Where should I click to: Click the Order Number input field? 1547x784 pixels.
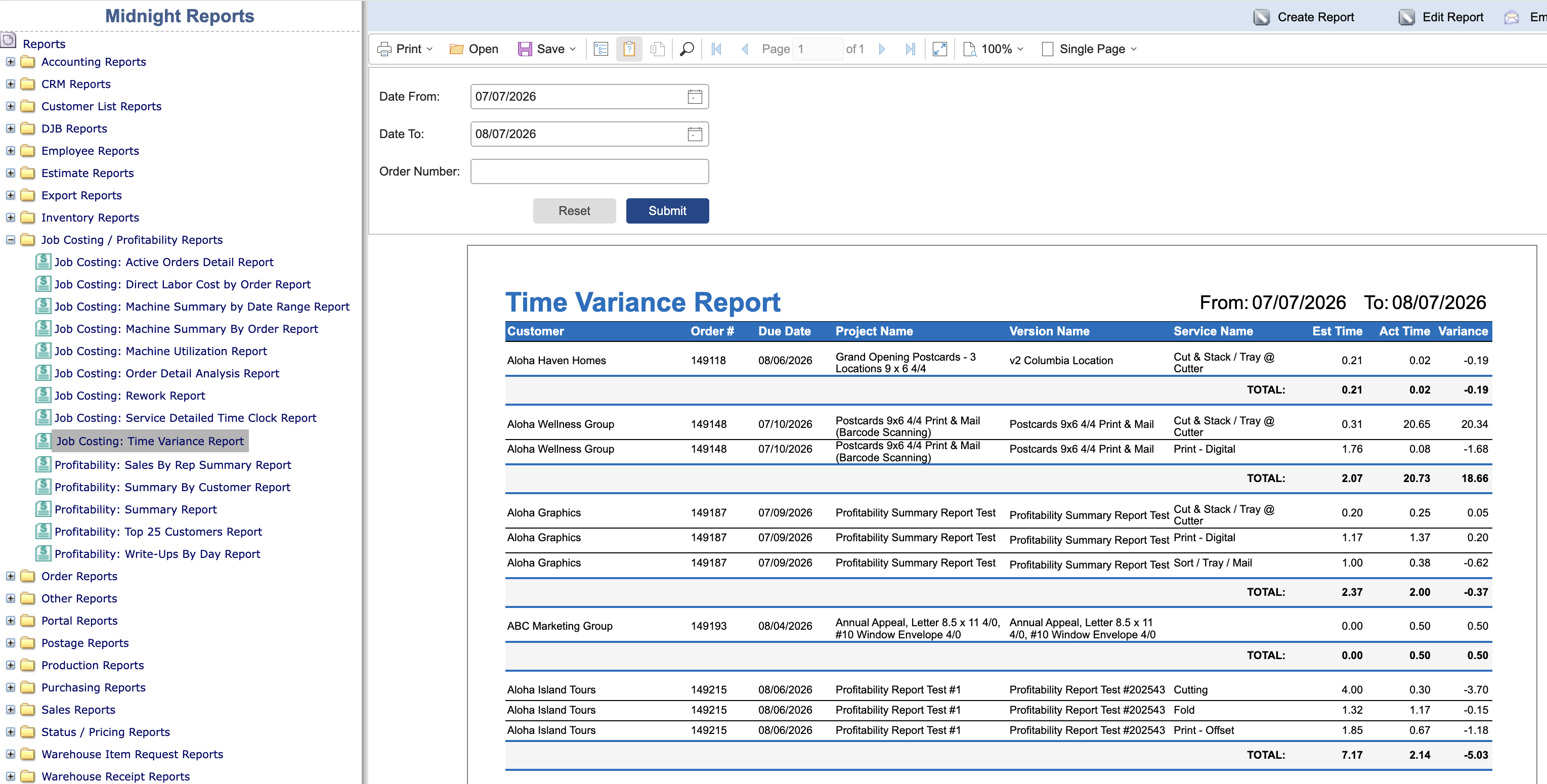pos(589,171)
